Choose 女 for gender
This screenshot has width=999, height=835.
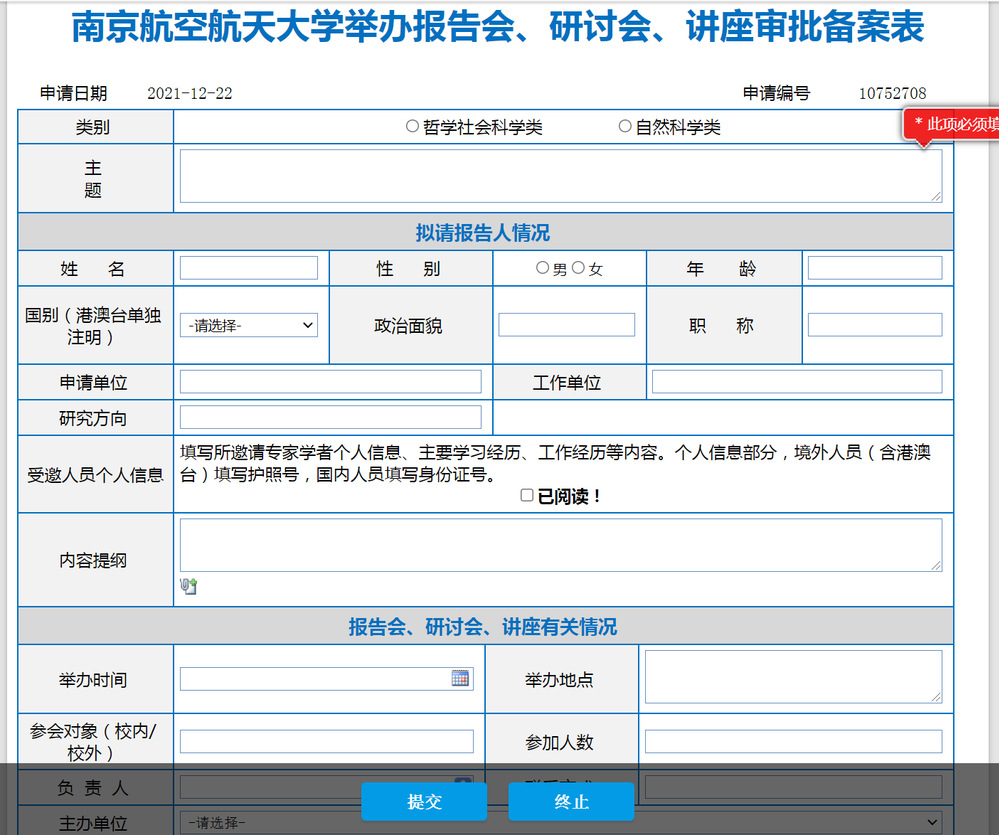click(x=578, y=268)
